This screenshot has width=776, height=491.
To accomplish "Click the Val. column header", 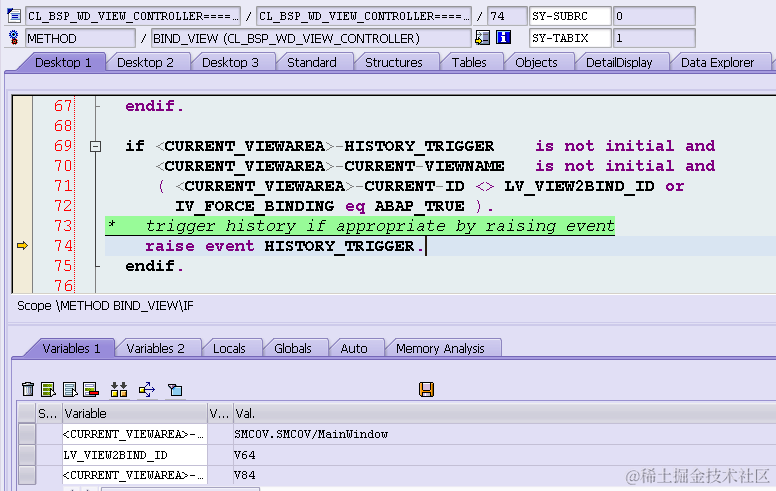I will tap(504, 413).
